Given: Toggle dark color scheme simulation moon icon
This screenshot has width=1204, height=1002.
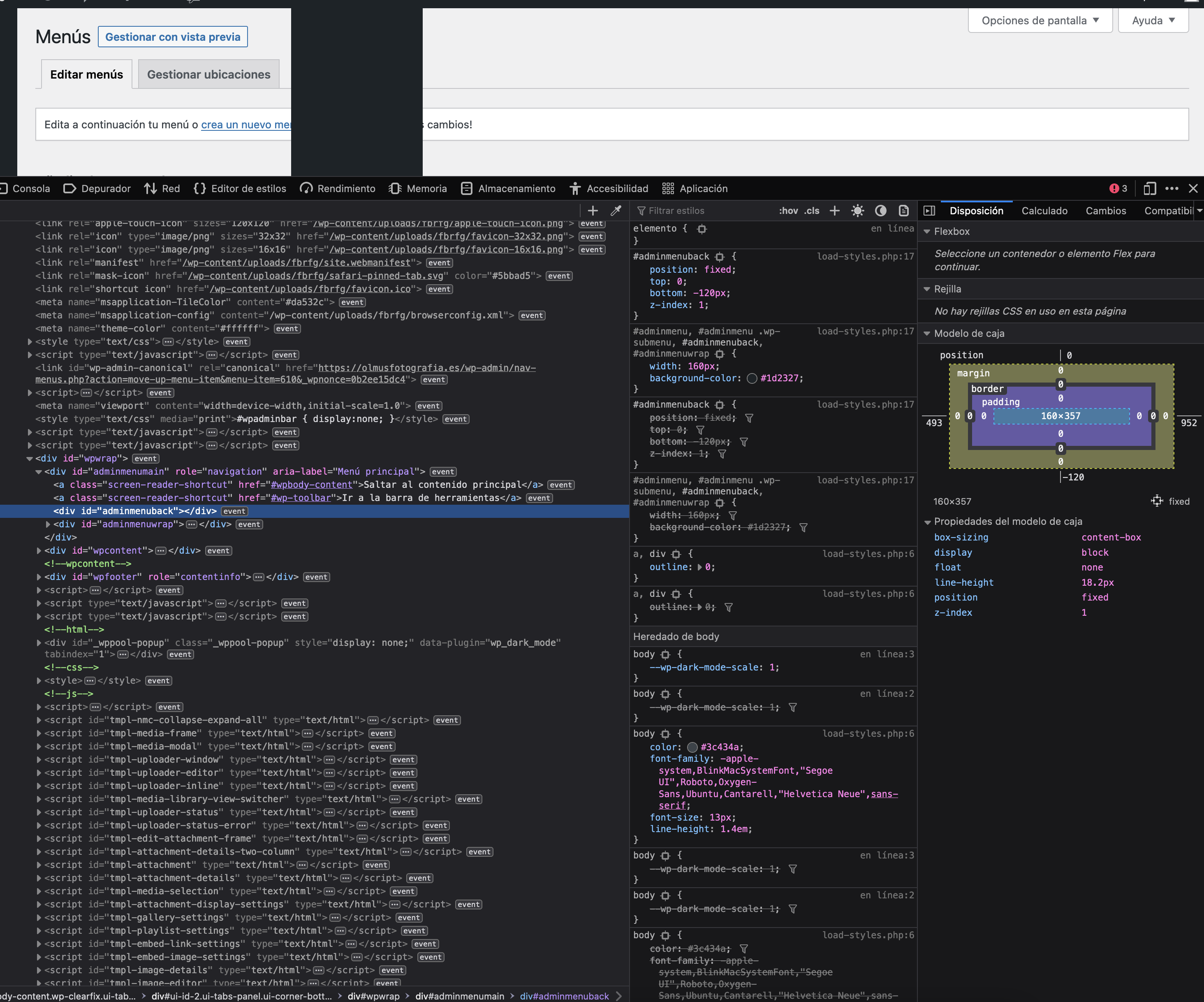Looking at the screenshot, I should [x=881, y=211].
